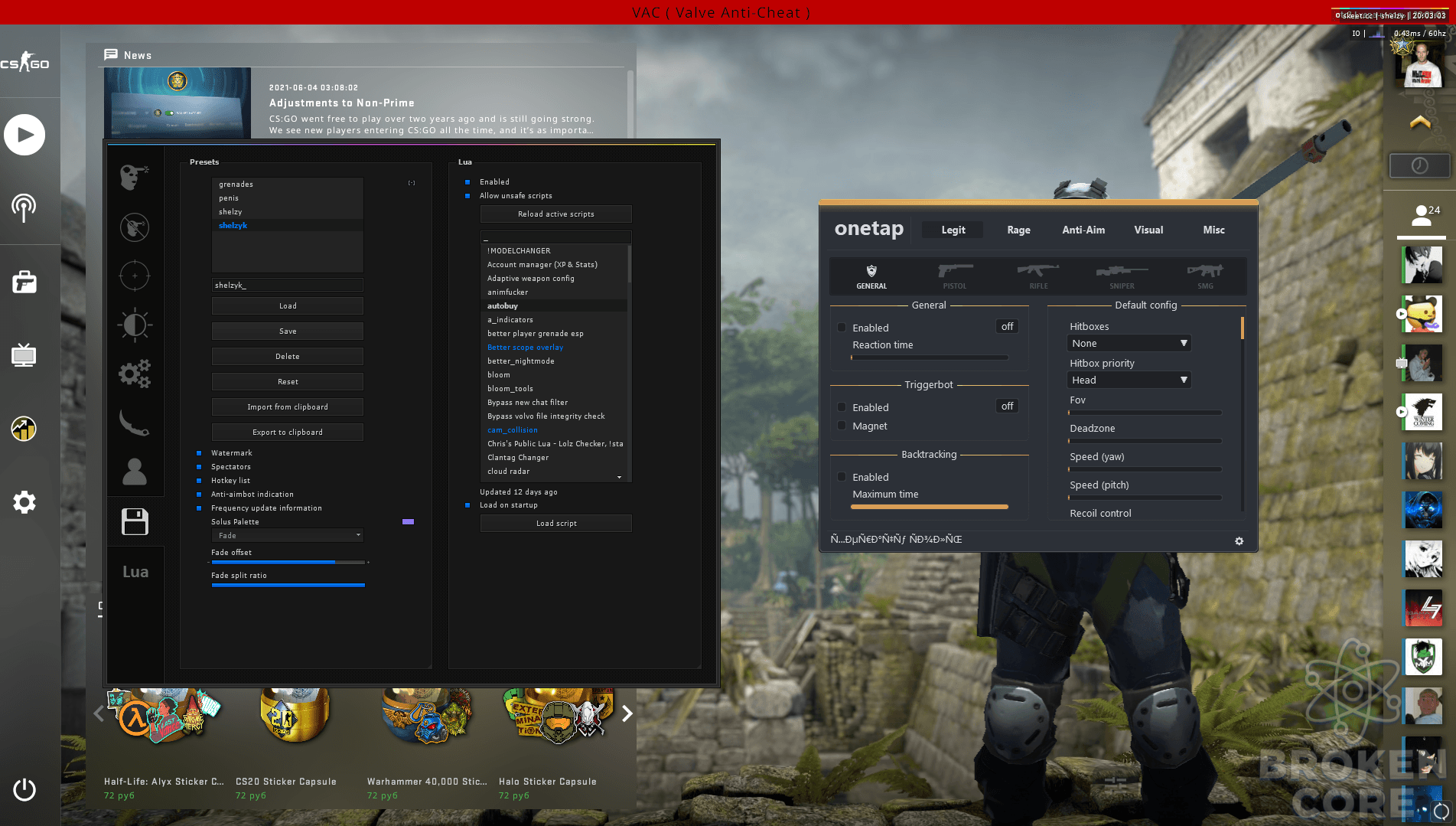Toggle Allow unsafe scripts checkbox
The height and width of the screenshot is (826, 1456).
coord(467,196)
